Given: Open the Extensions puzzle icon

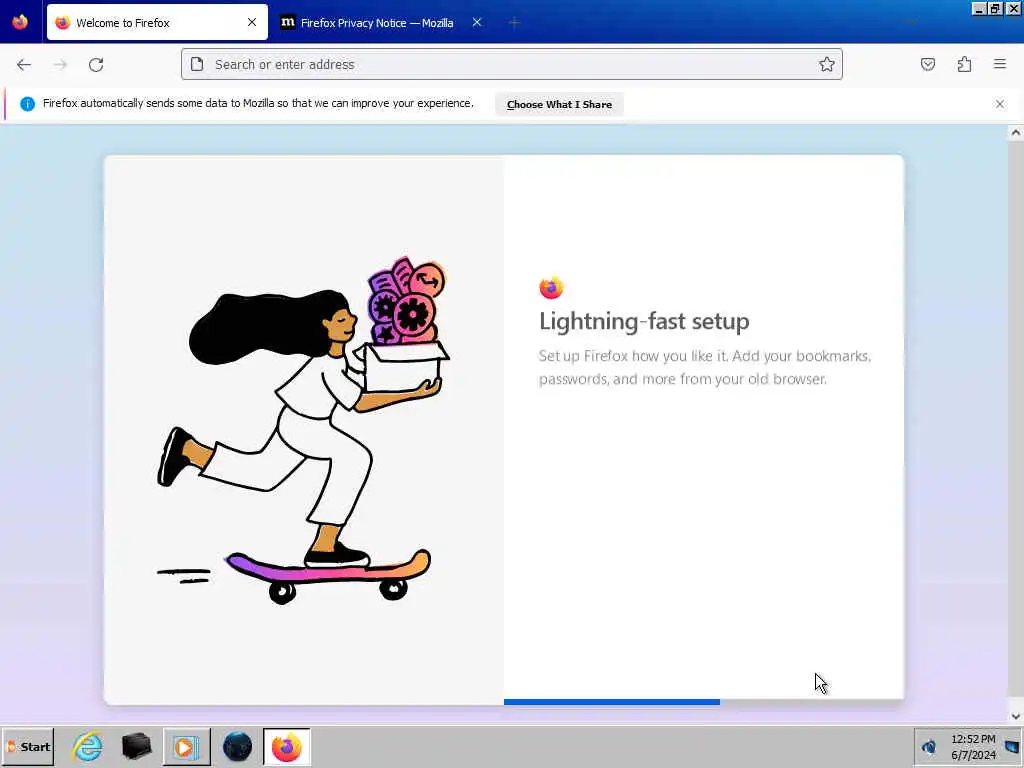Looking at the screenshot, I should [965, 64].
